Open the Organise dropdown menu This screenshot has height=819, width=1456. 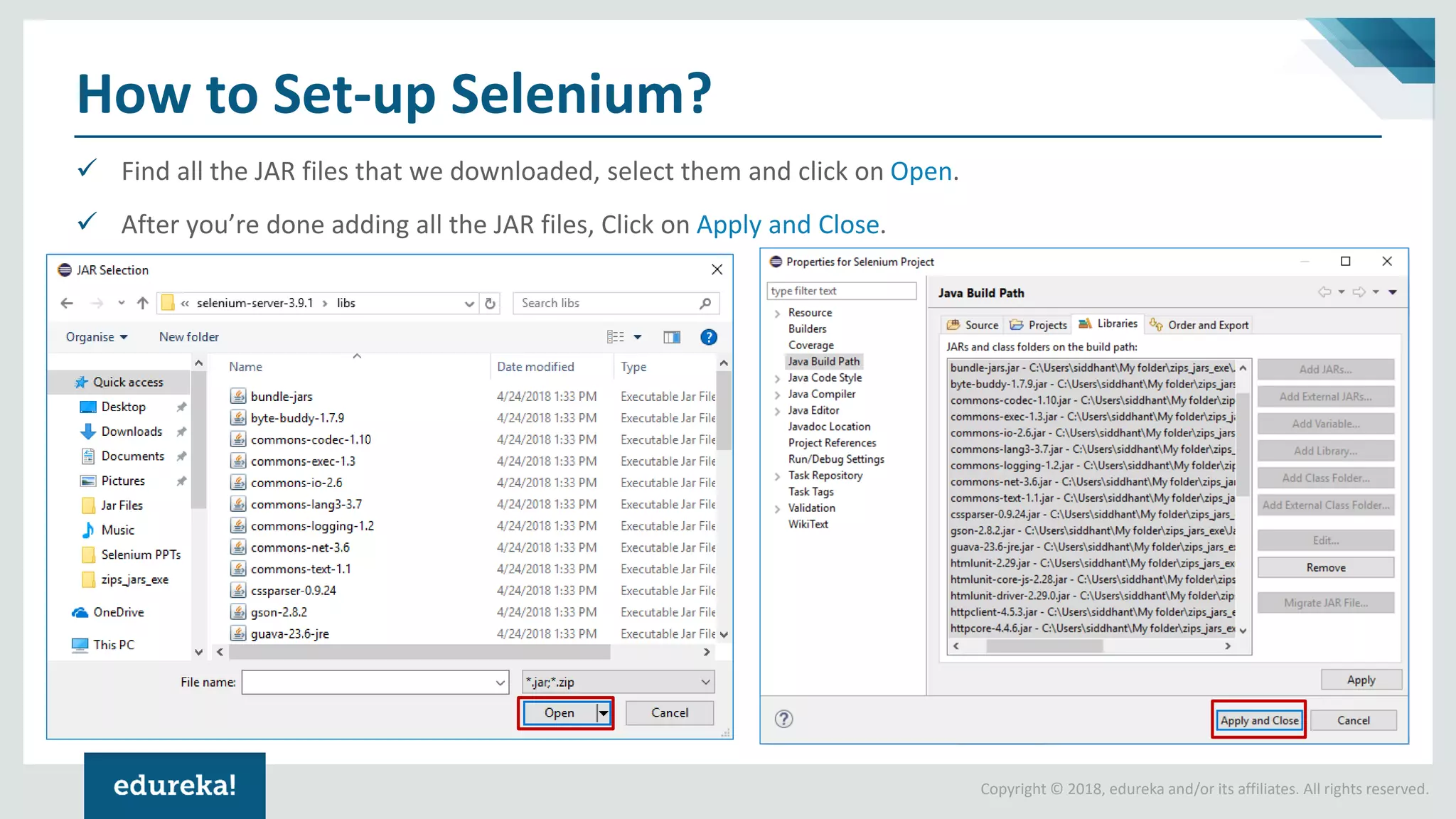click(97, 337)
